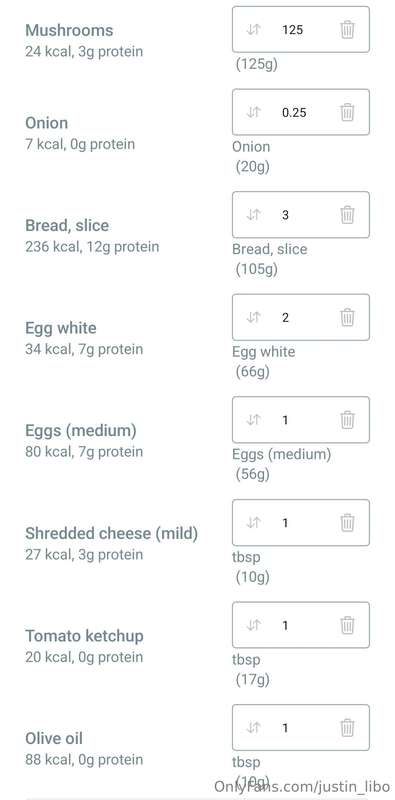Screen dimensions: 395x800
Task: Change unit with arrows for Egg white
Action: coord(254,317)
